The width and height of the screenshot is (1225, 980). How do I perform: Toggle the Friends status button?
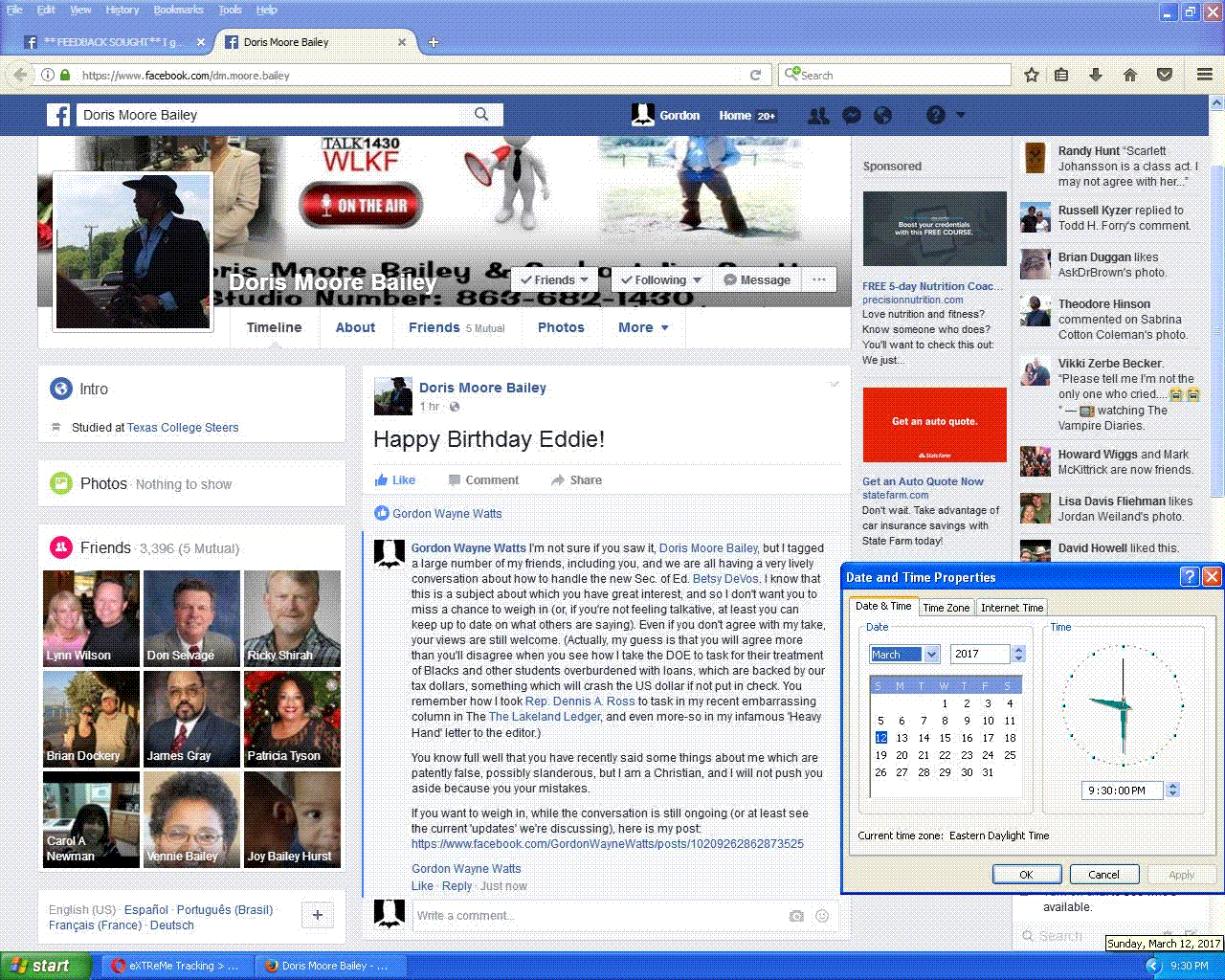(554, 280)
